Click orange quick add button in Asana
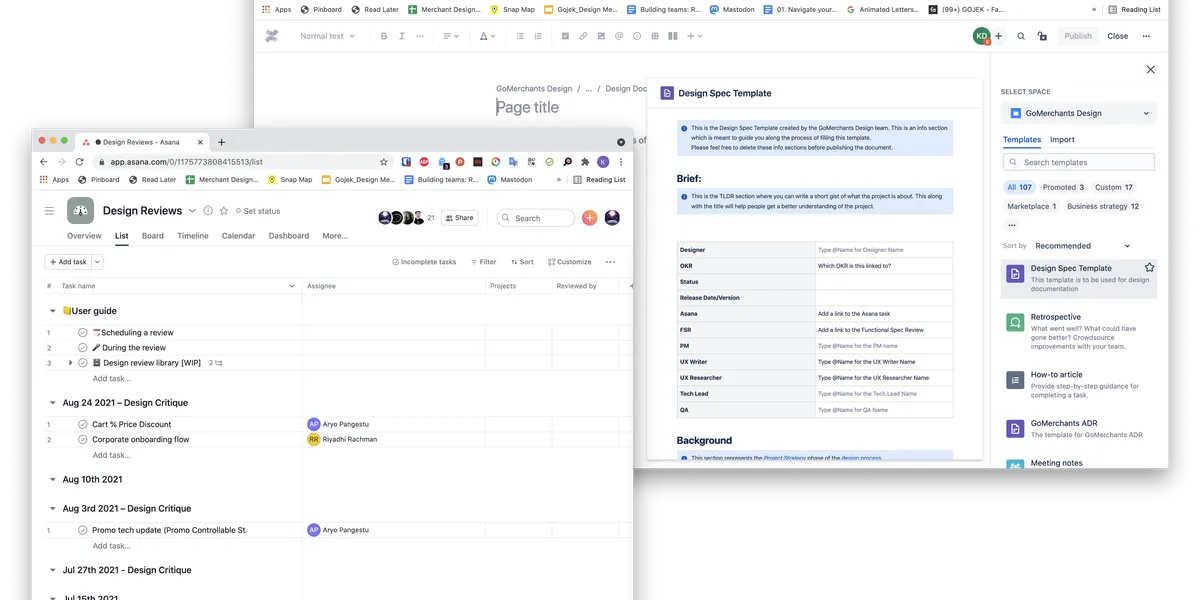This screenshot has width=1200, height=600. tap(589, 218)
